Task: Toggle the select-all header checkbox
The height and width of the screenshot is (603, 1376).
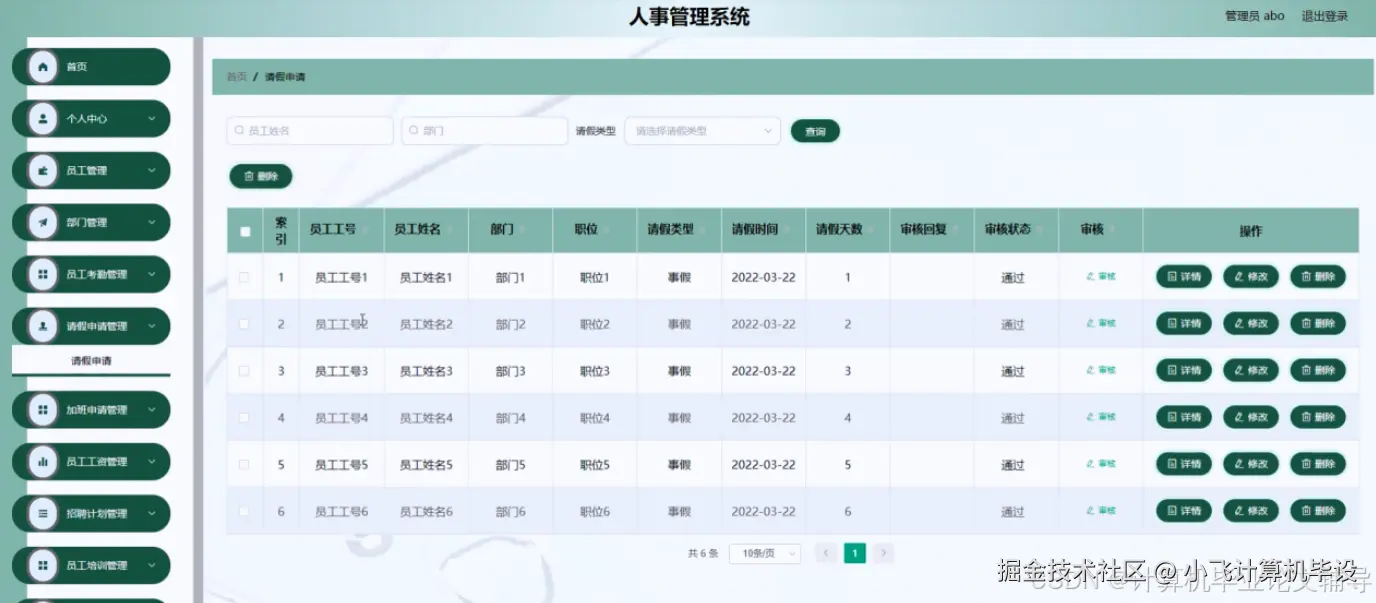Action: click(x=245, y=231)
